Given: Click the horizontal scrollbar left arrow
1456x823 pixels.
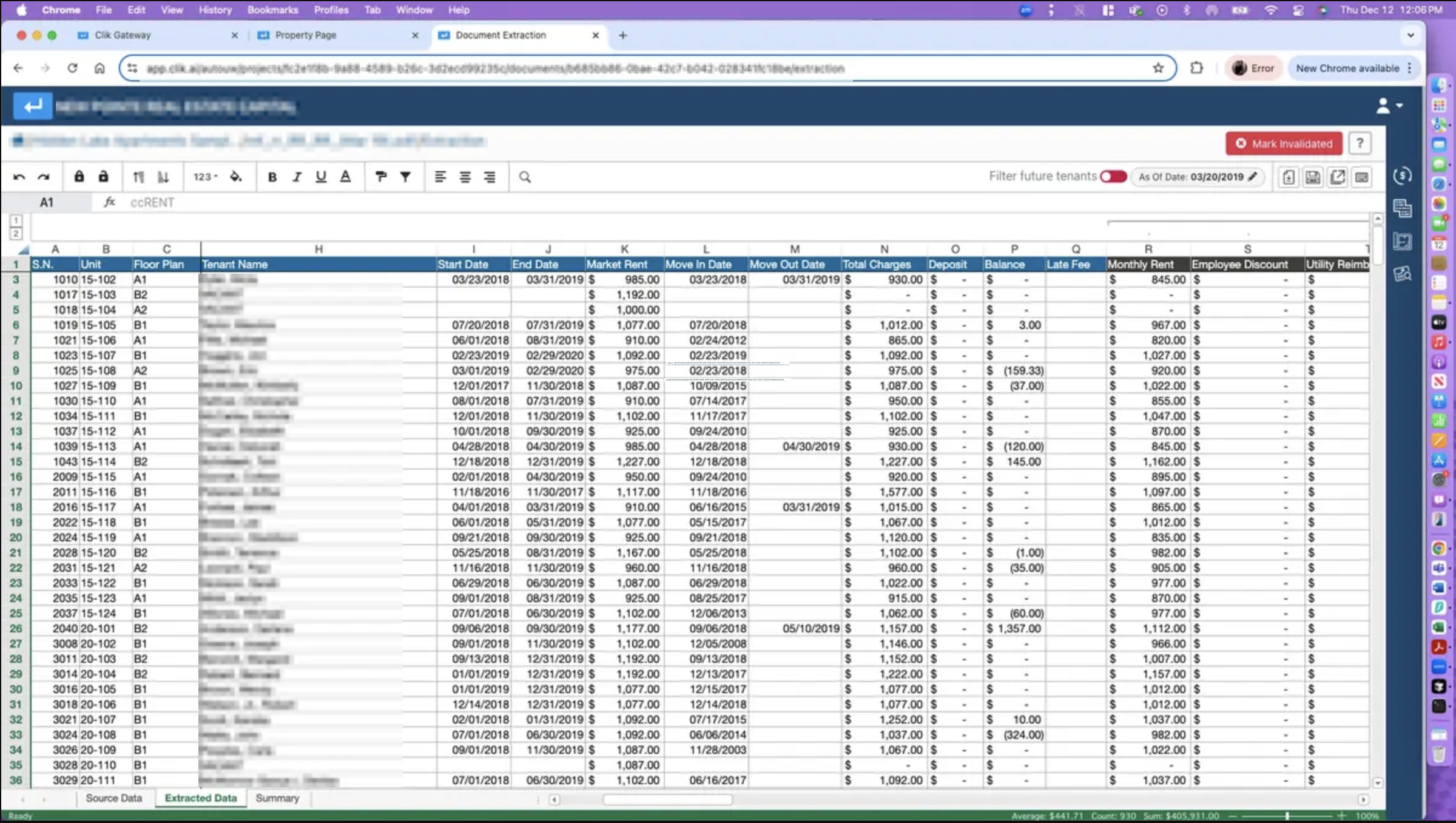Looking at the screenshot, I should pos(554,799).
